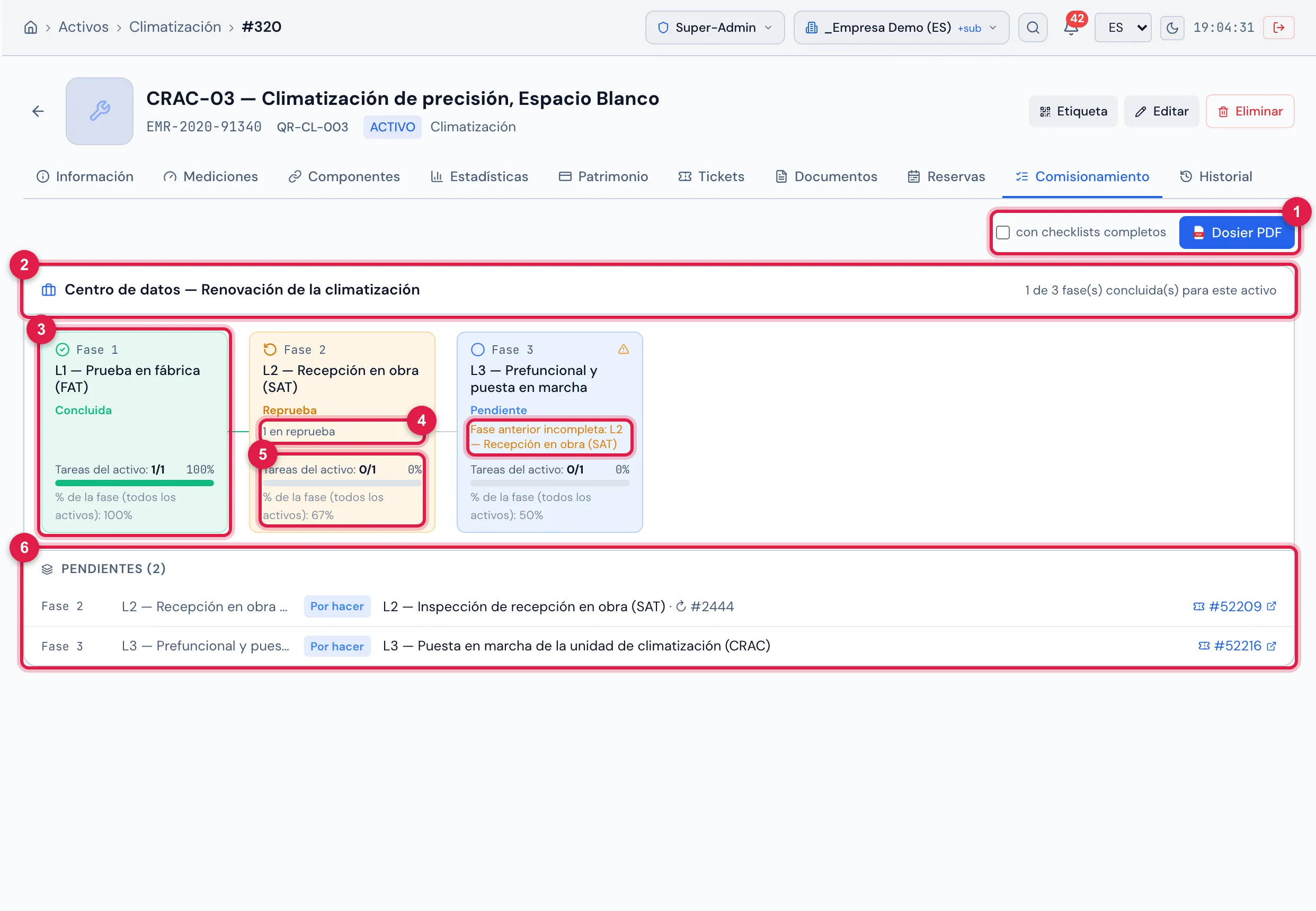Viewport: 1316px width, 911px height.
Task: Open the Estadísticas tab
Action: [x=479, y=176]
